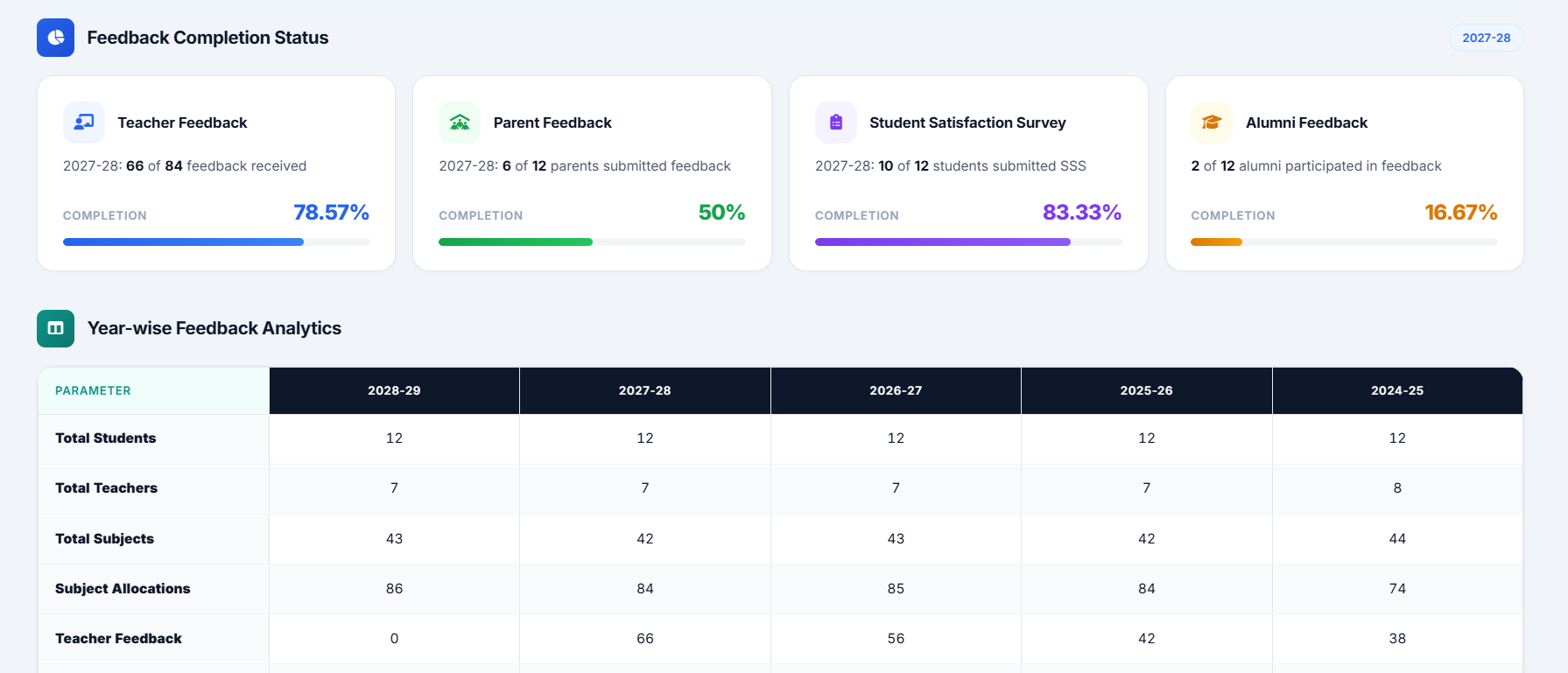Click Total Subjects value 44 for 2024-25
1568x673 pixels.
[1397, 539]
